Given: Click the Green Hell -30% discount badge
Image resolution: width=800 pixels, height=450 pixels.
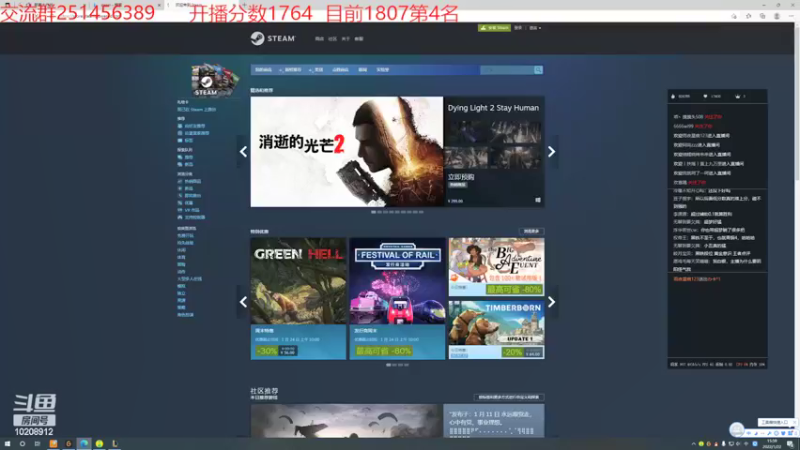Looking at the screenshot, I should tap(267, 351).
